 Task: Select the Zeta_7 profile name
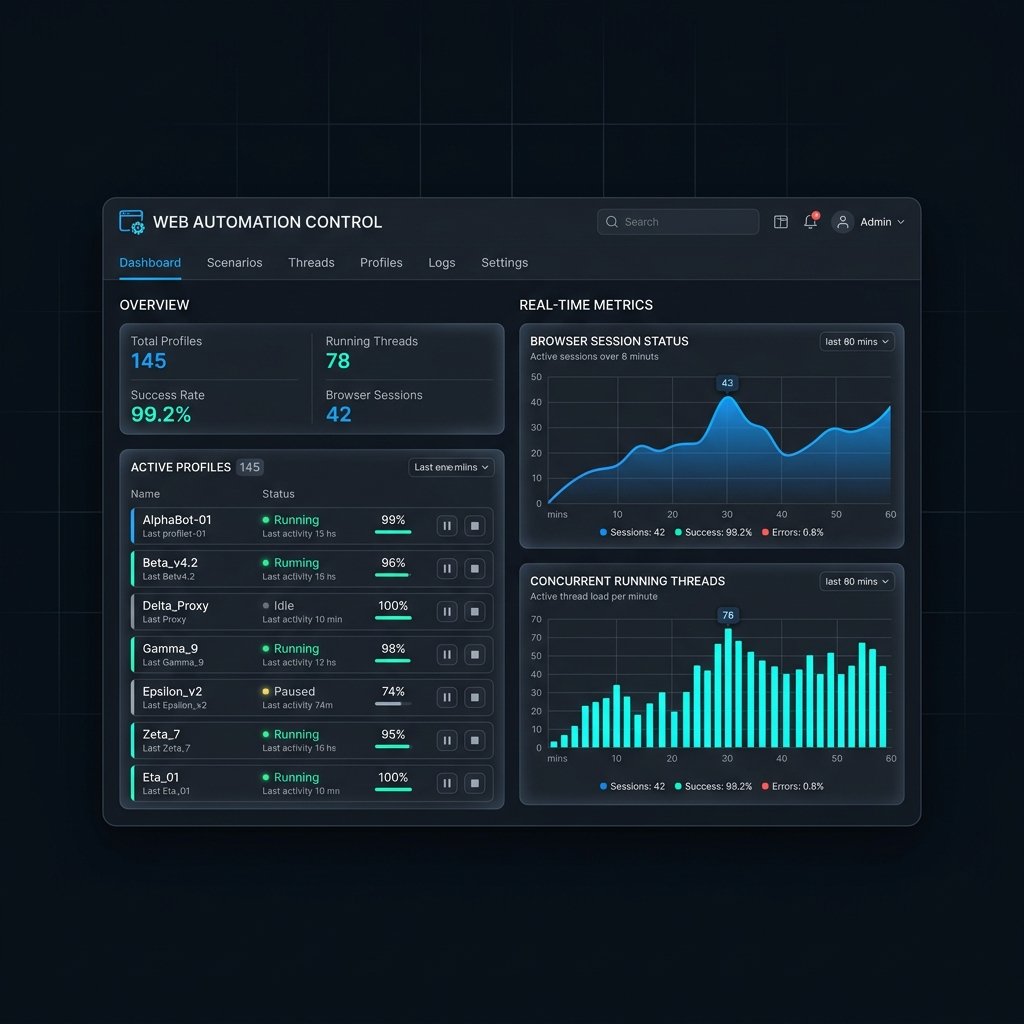tap(161, 735)
